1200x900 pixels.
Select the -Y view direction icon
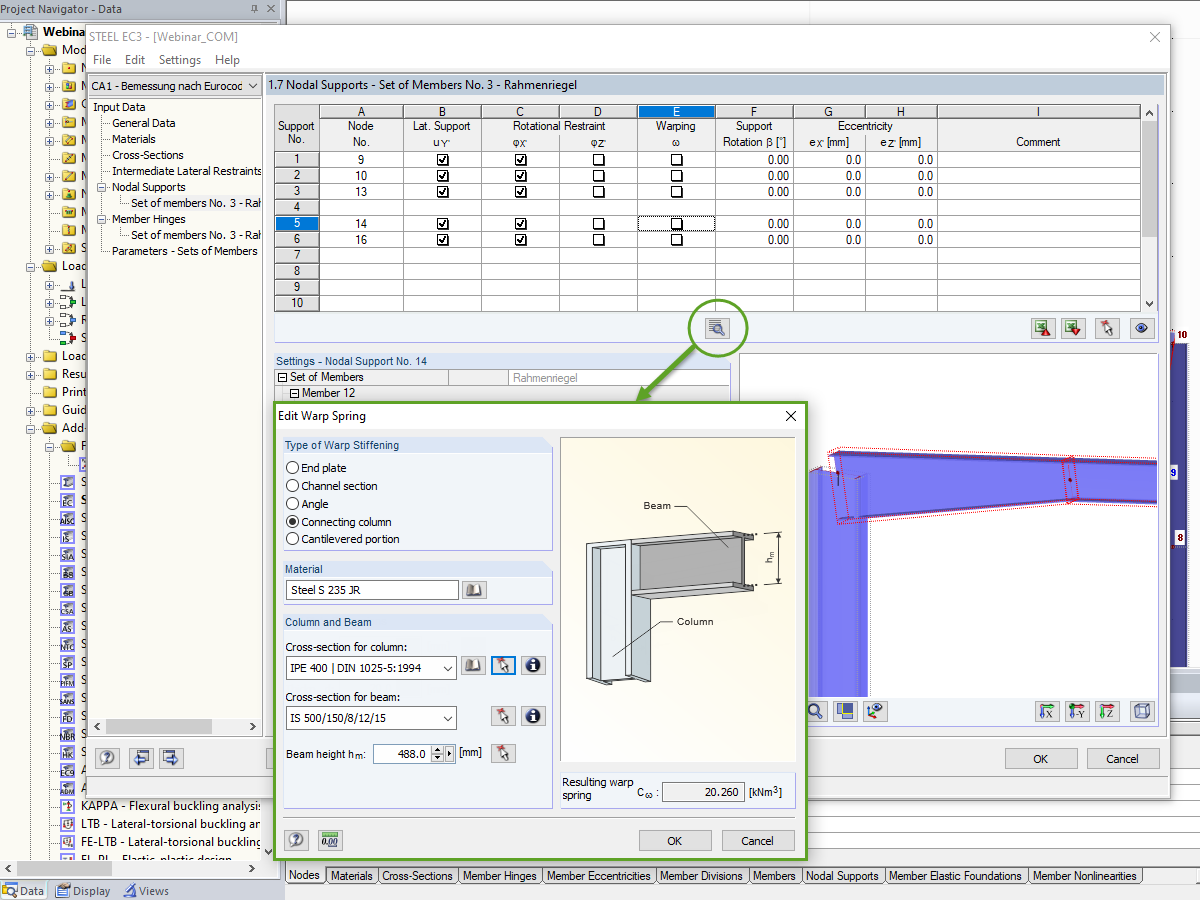tap(1077, 710)
